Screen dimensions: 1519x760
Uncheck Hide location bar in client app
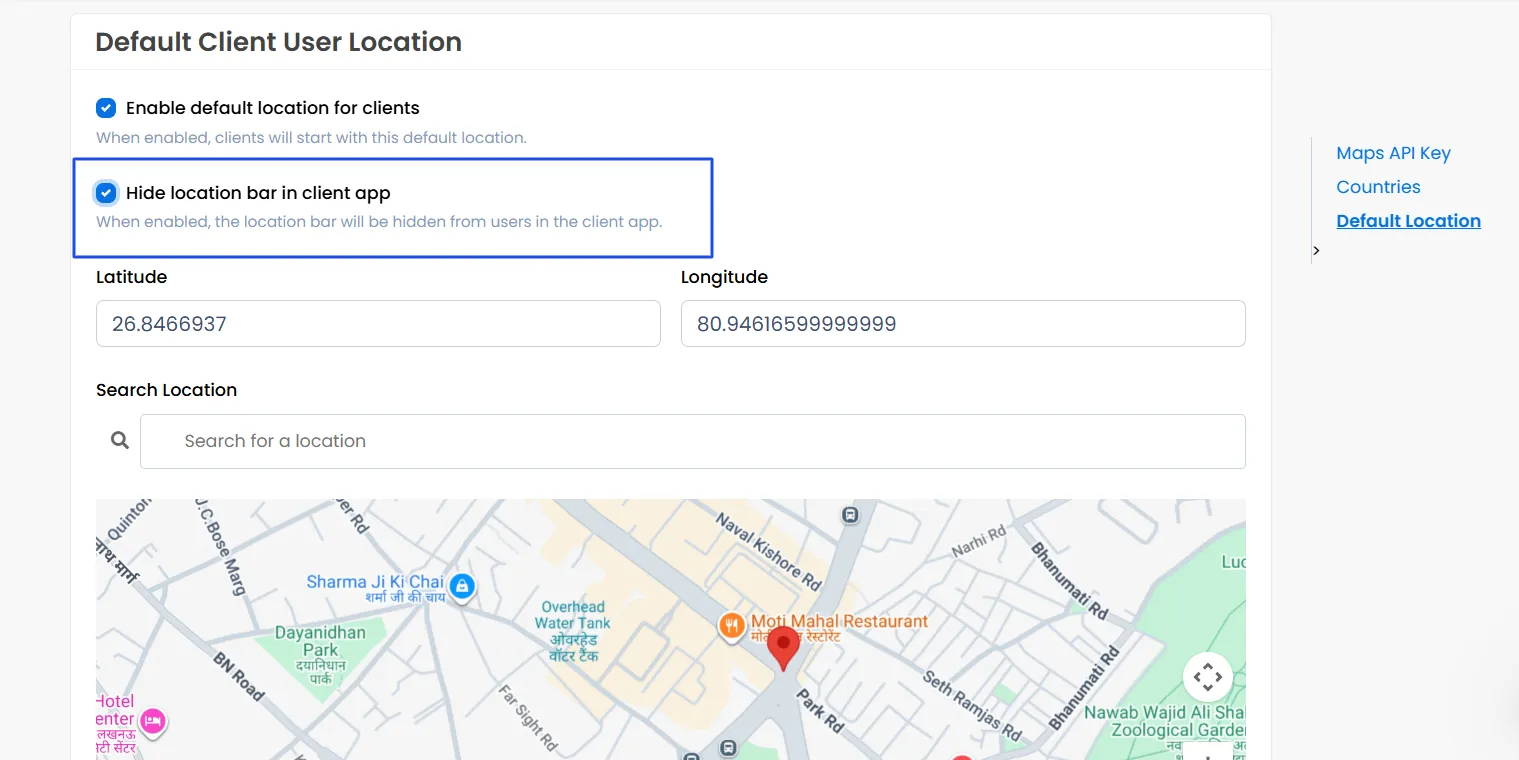point(106,193)
